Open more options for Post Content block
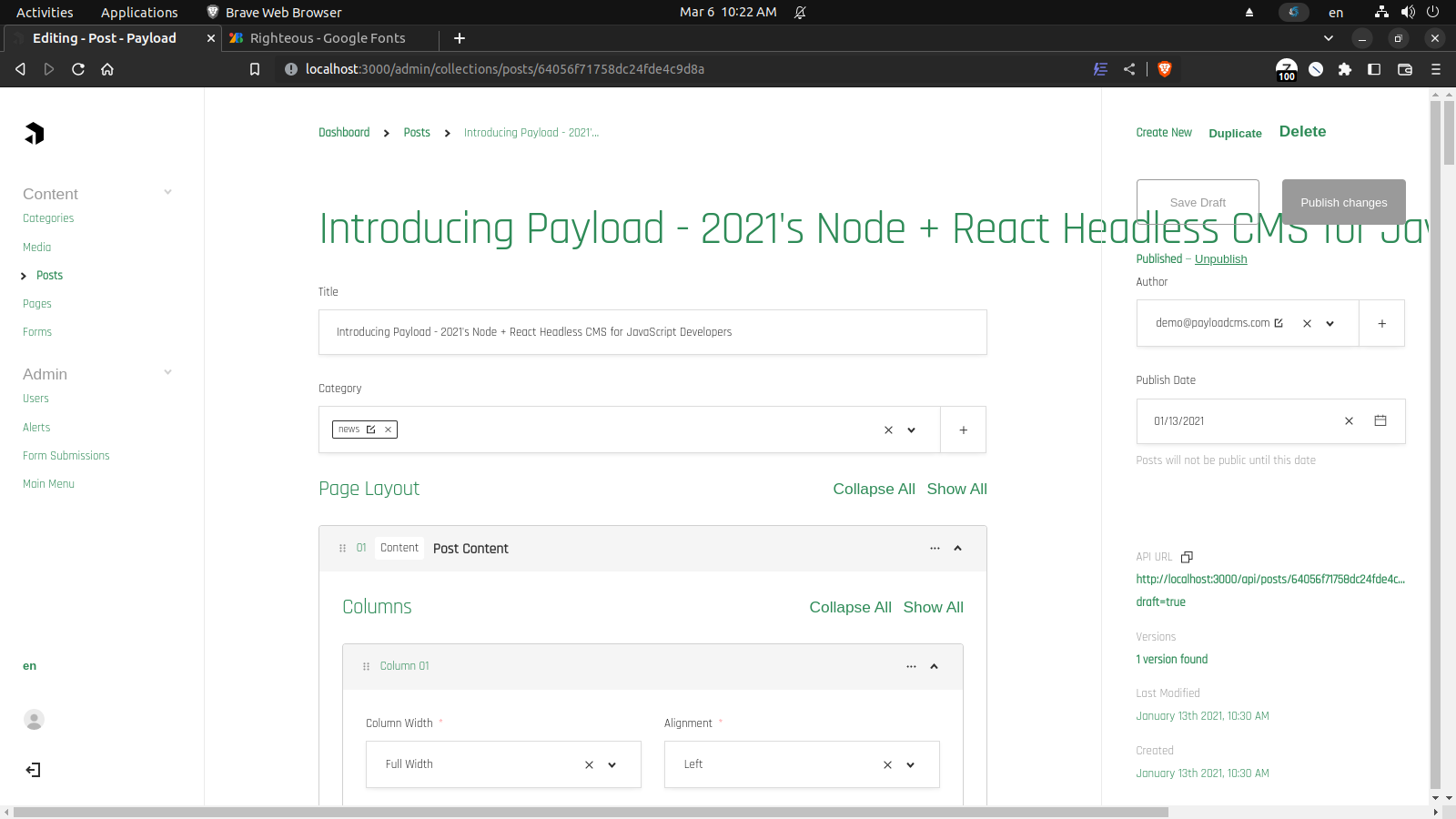Viewport: 1456px width, 819px height. click(x=935, y=548)
